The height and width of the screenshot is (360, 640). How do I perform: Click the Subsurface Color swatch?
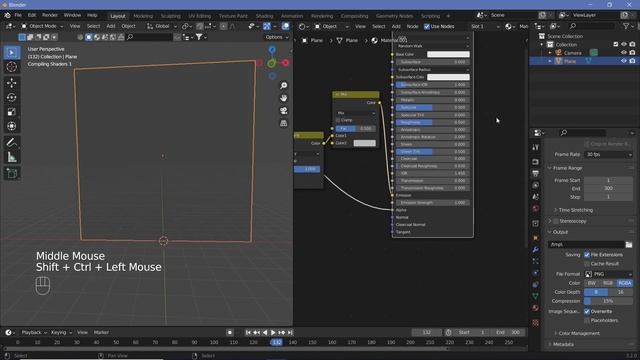[448, 77]
